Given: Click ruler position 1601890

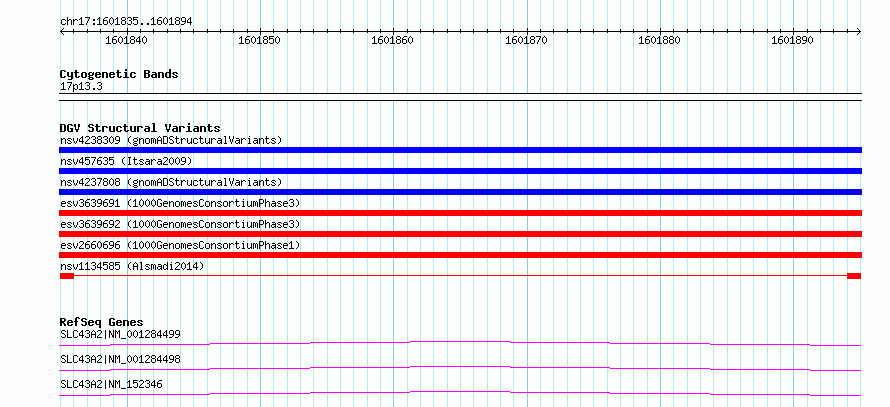Looking at the screenshot, I should pyautogui.click(x=794, y=40).
